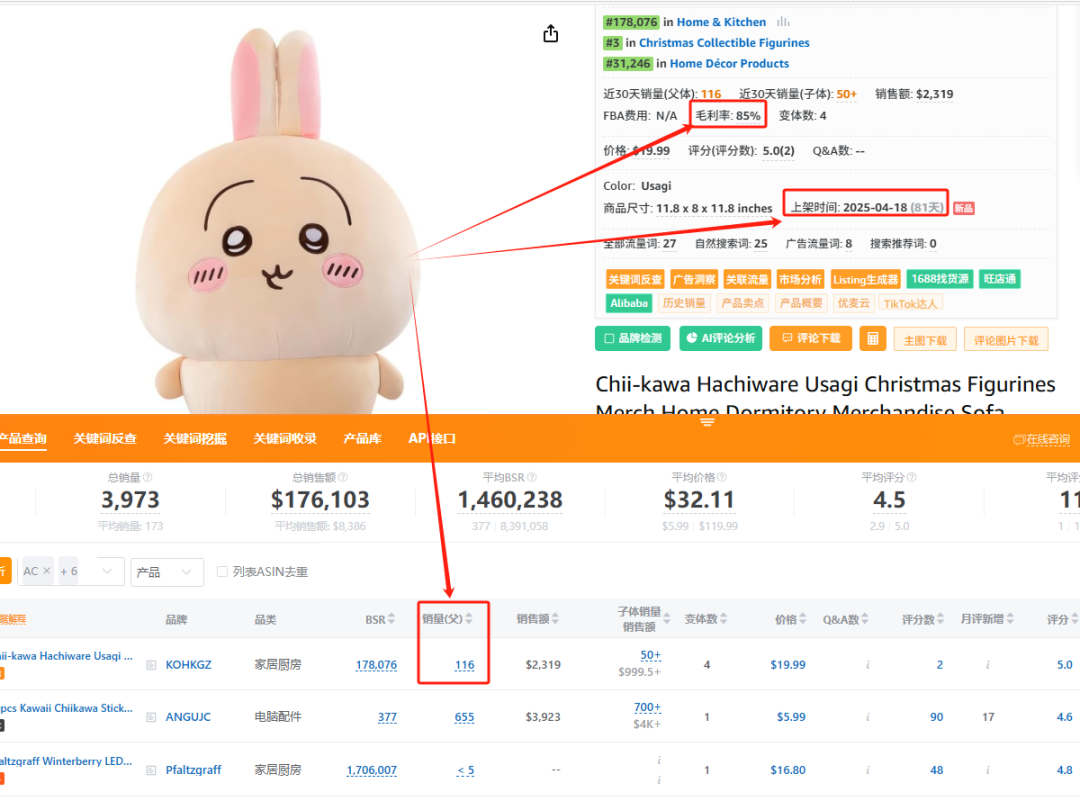The image size is (1080, 810).
Task: Click the share icon above product image
Action: (550, 33)
